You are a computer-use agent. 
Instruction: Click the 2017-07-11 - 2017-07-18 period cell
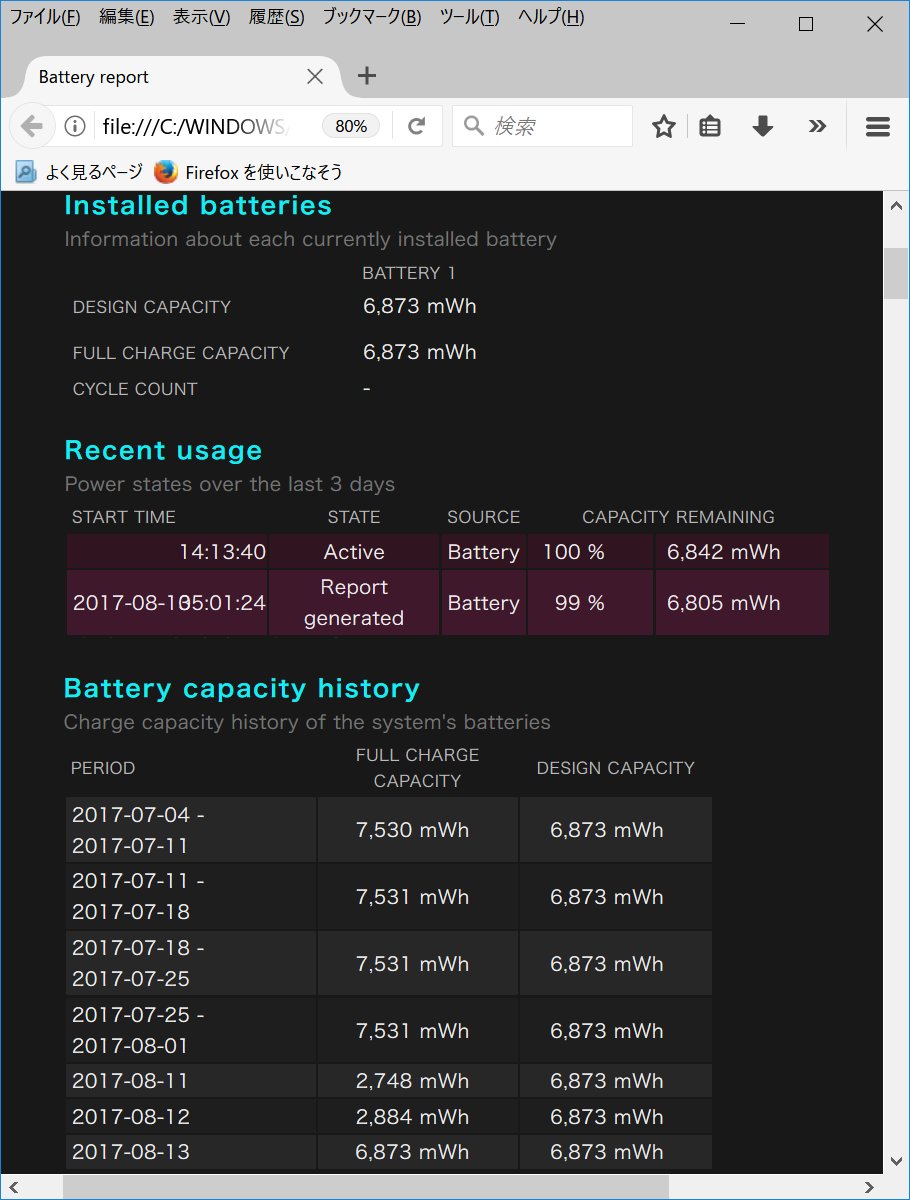191,897
